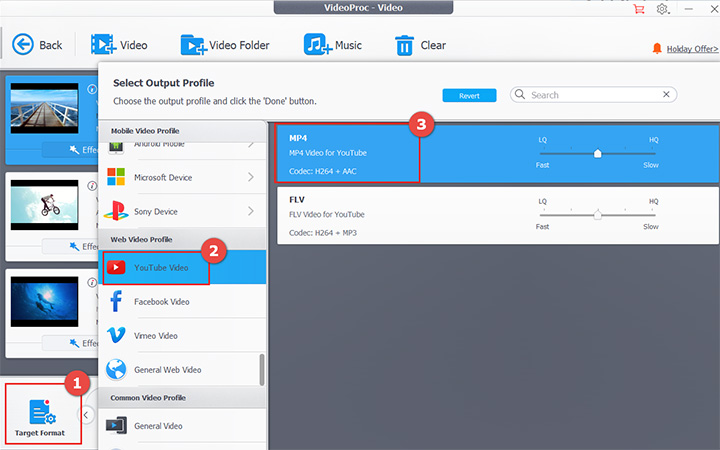Viewport: 720px width, 450px height.
Task: Choose the Vimeo Video profile
Action: coord(182,336)
